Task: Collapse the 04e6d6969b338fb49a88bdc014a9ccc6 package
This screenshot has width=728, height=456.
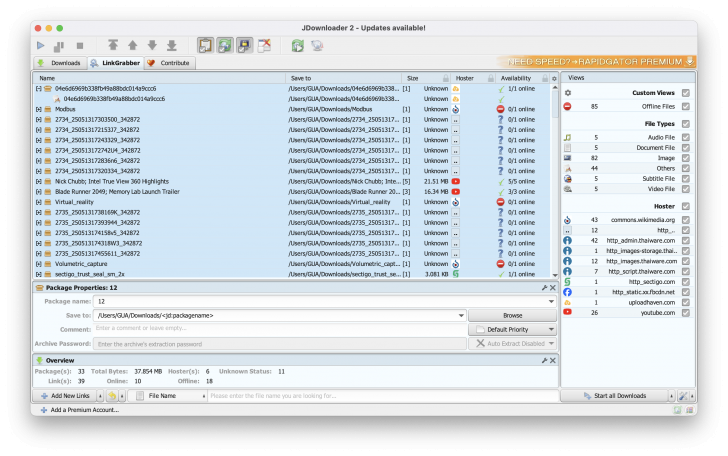Action: tap(39, 89)
